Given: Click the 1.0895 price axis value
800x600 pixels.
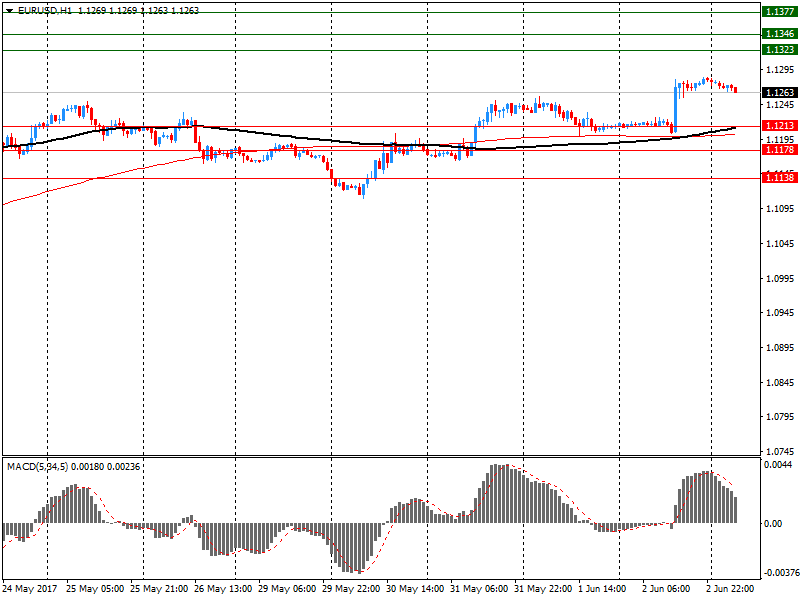Looking at the screenshot, I should [780, 348].
